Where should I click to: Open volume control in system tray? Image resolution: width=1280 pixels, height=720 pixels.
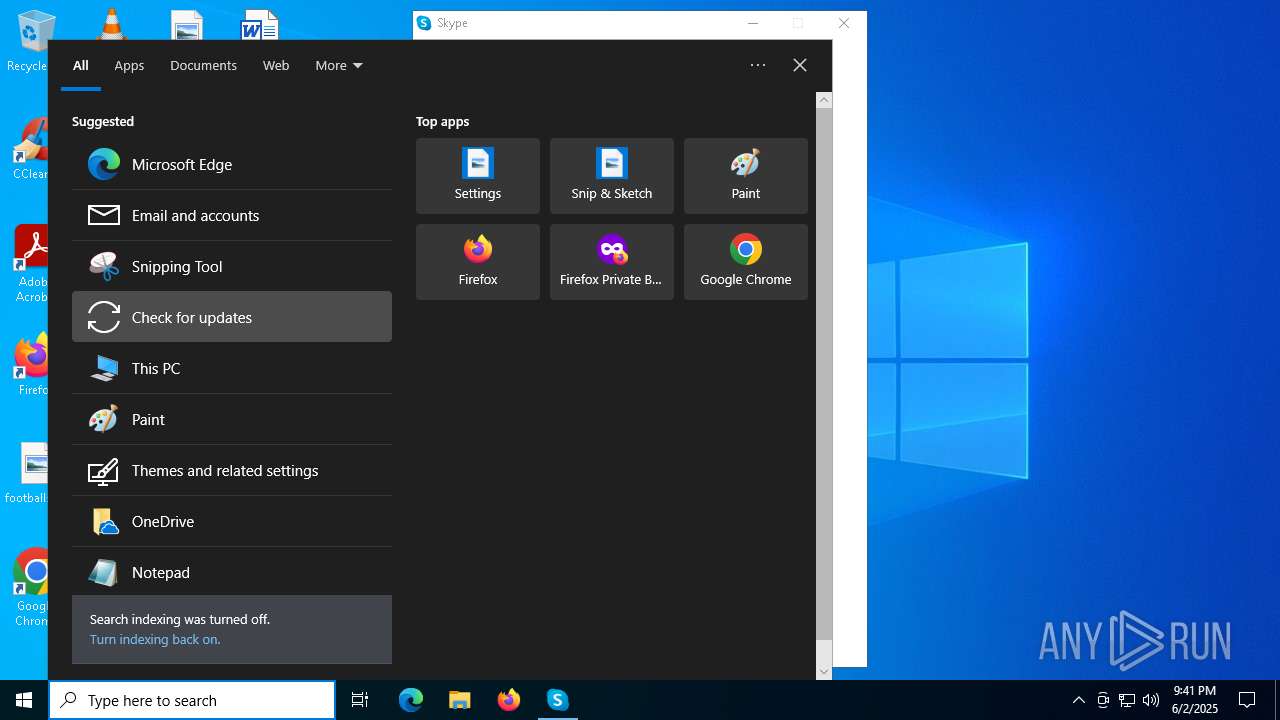click(1151, 700)
